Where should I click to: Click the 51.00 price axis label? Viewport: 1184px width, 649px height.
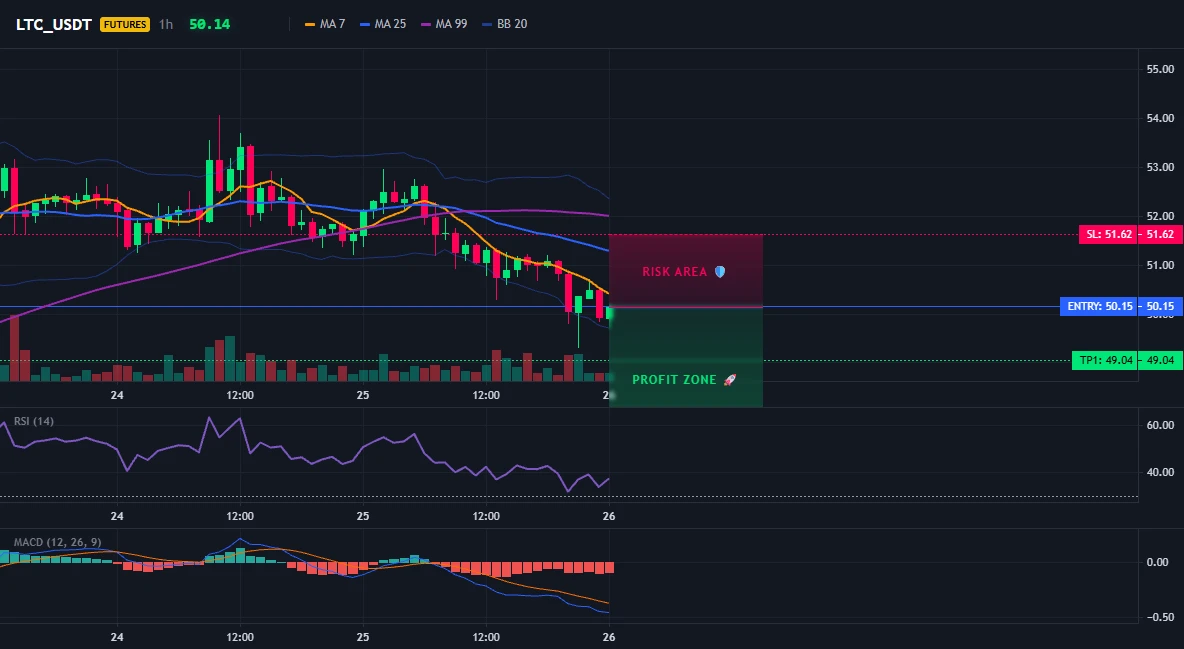pos(1160,265)
